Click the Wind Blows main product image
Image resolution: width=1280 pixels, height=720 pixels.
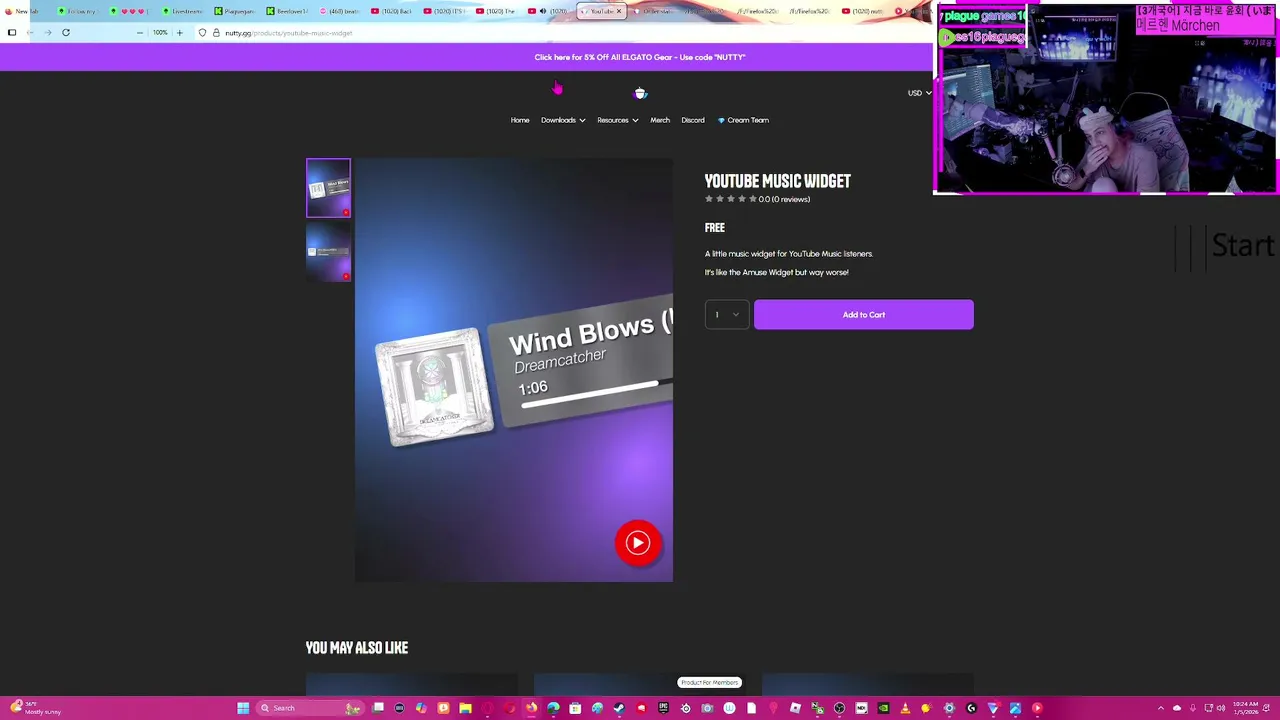514,370
